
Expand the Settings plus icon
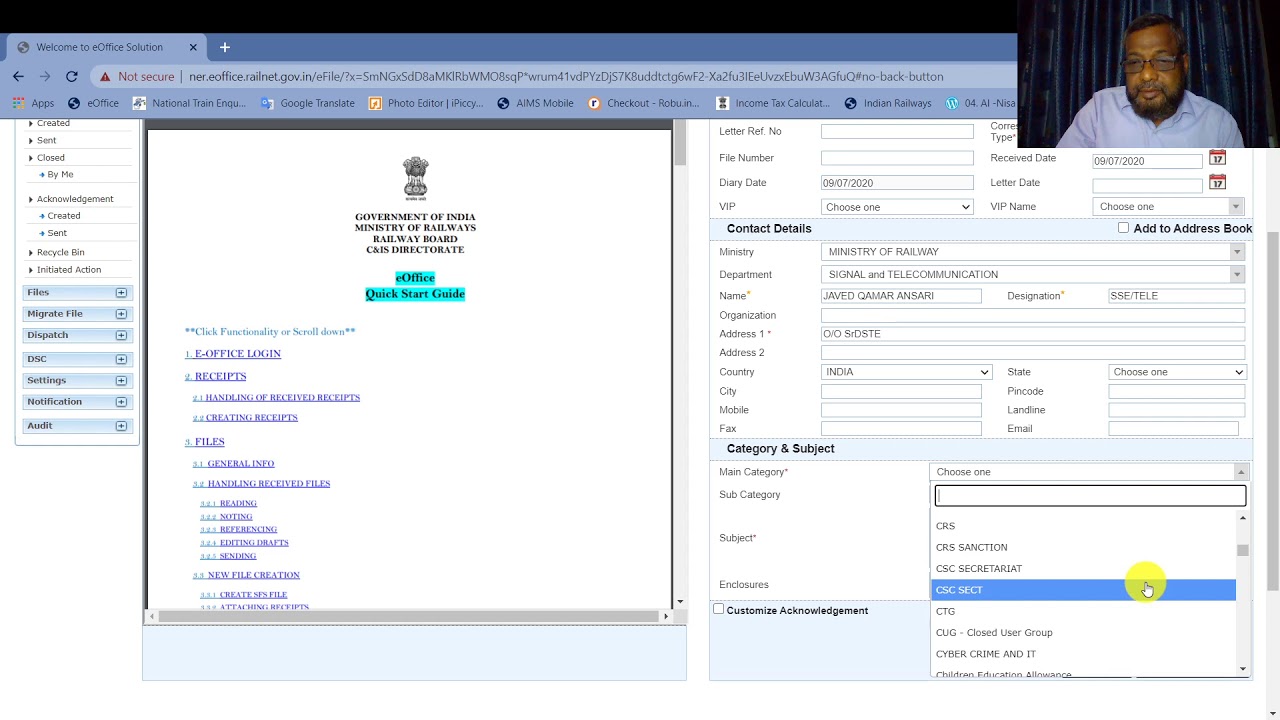point(121,381)
